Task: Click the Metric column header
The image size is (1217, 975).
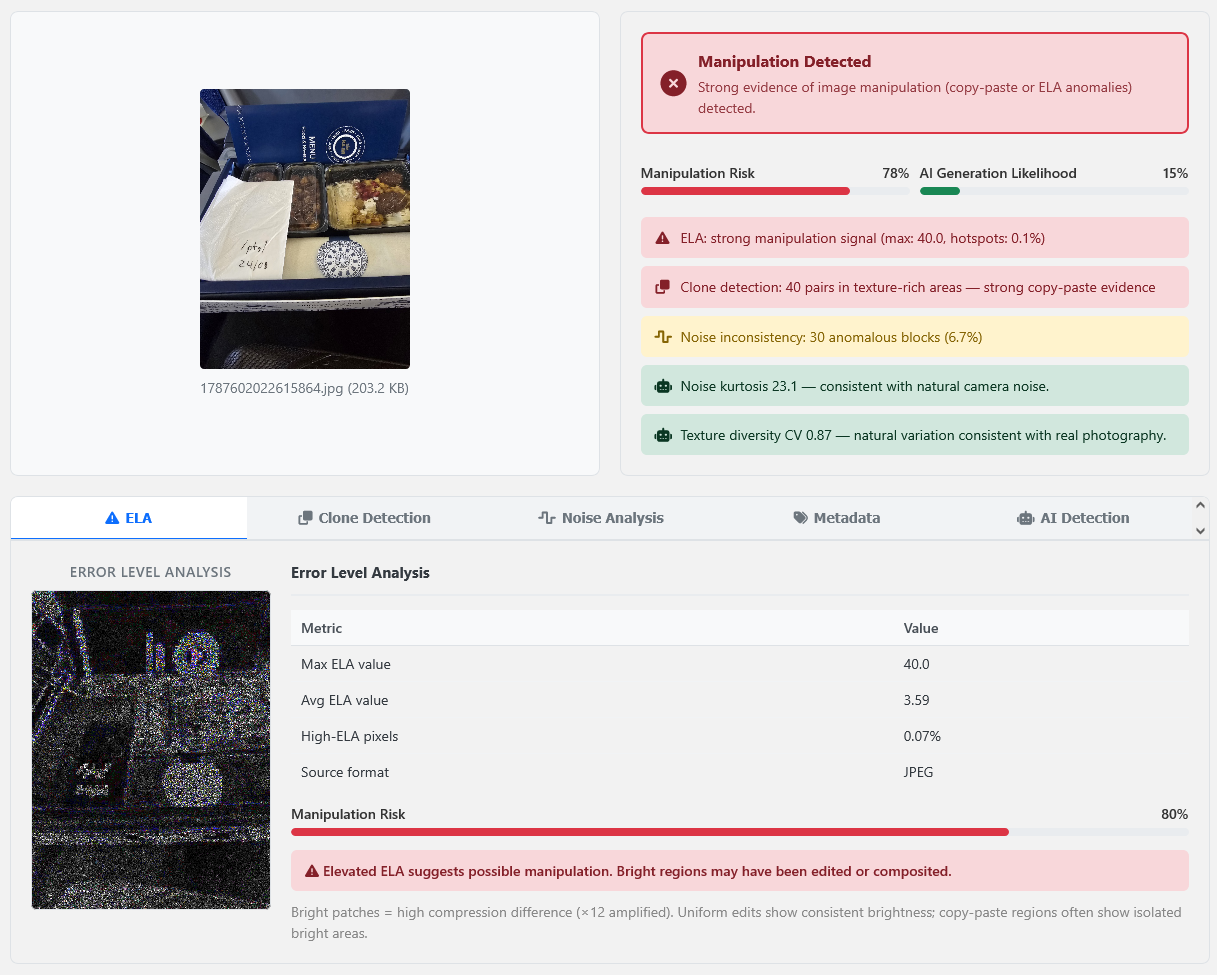Action: tap(322, 628)
